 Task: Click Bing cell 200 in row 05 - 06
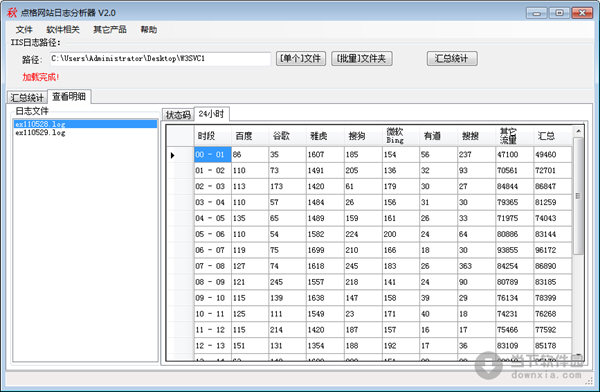point(401,234)
